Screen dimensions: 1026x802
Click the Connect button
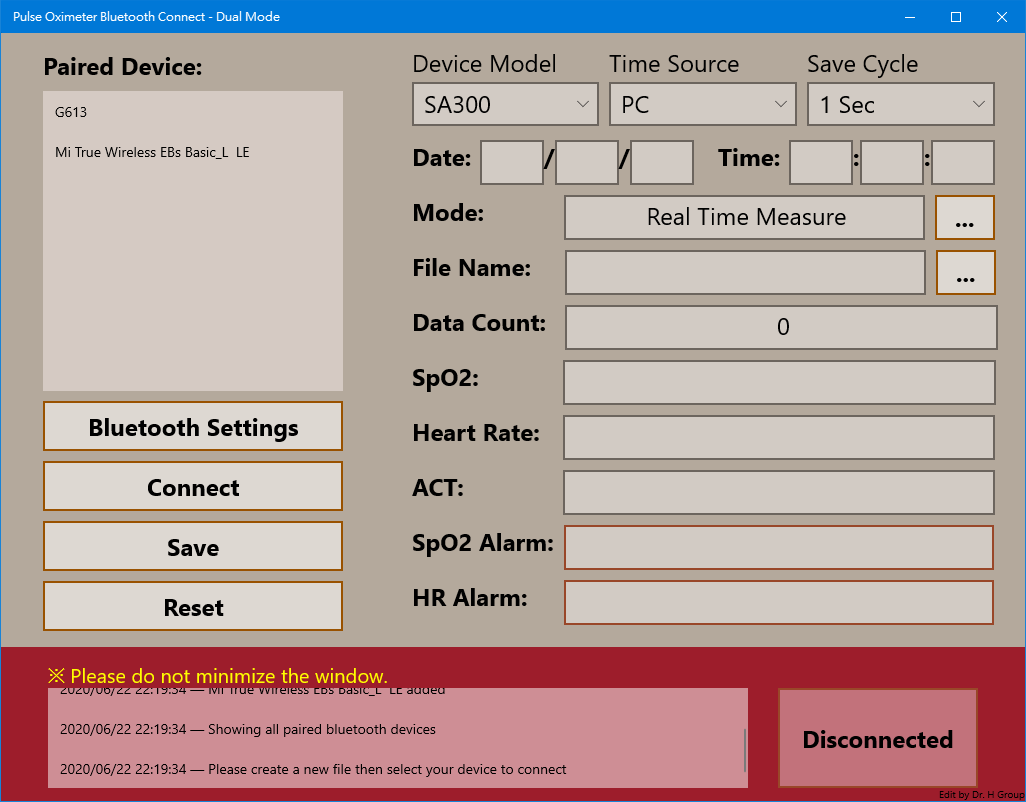(193, 487)
